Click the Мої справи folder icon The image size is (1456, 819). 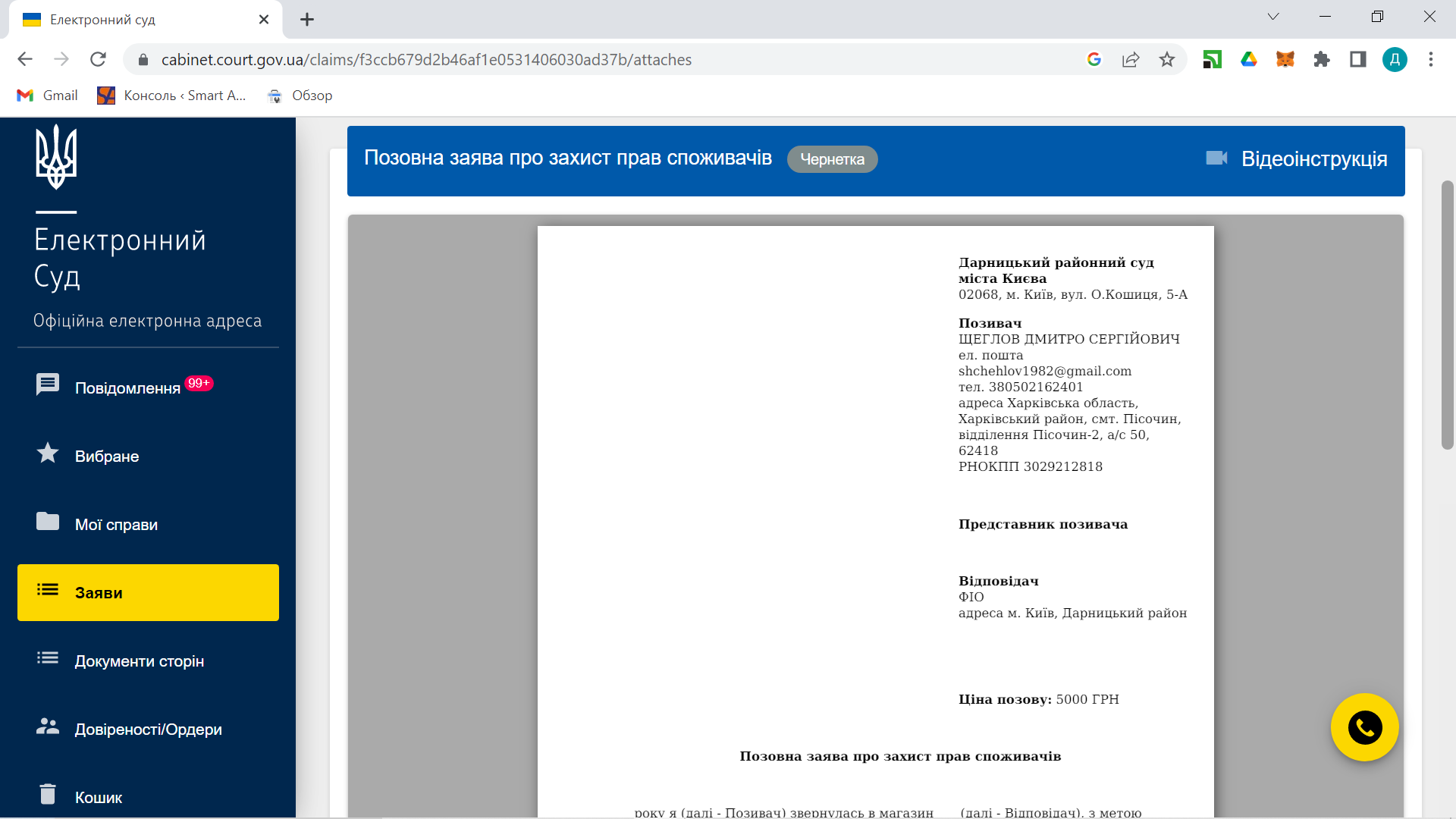point(48,522)
